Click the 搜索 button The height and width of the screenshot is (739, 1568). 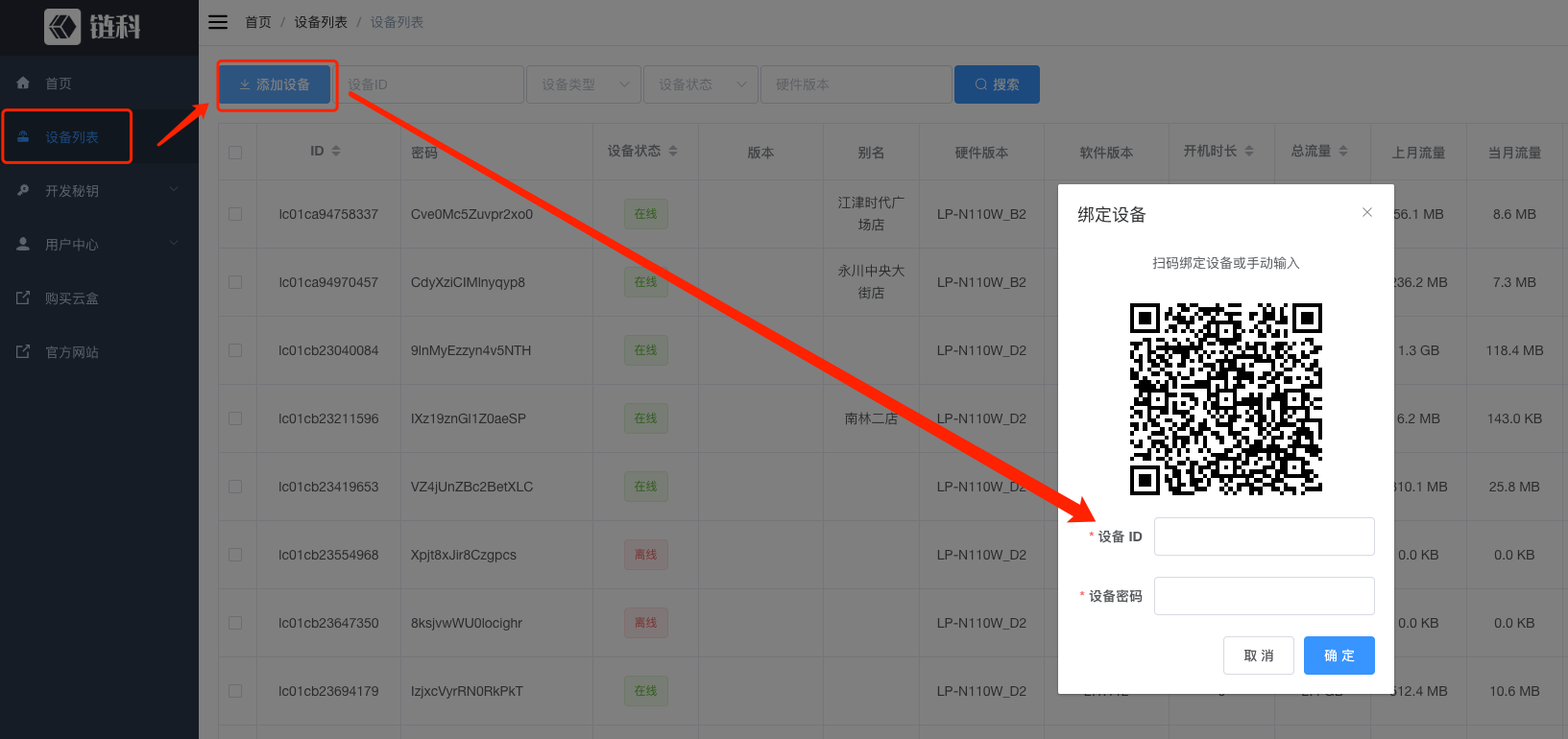point(997,84)
